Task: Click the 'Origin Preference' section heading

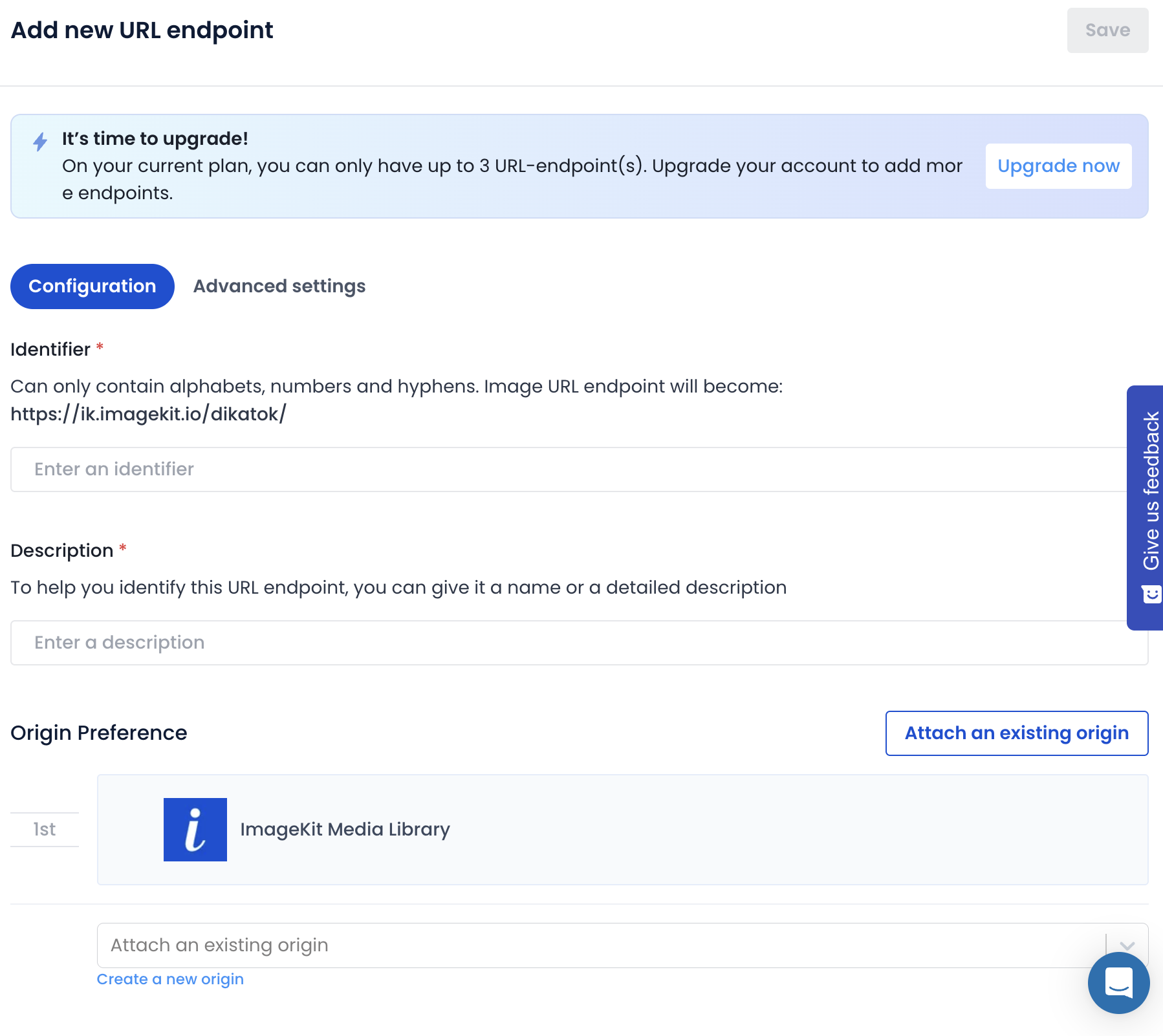Action: (x=99, y=733)
